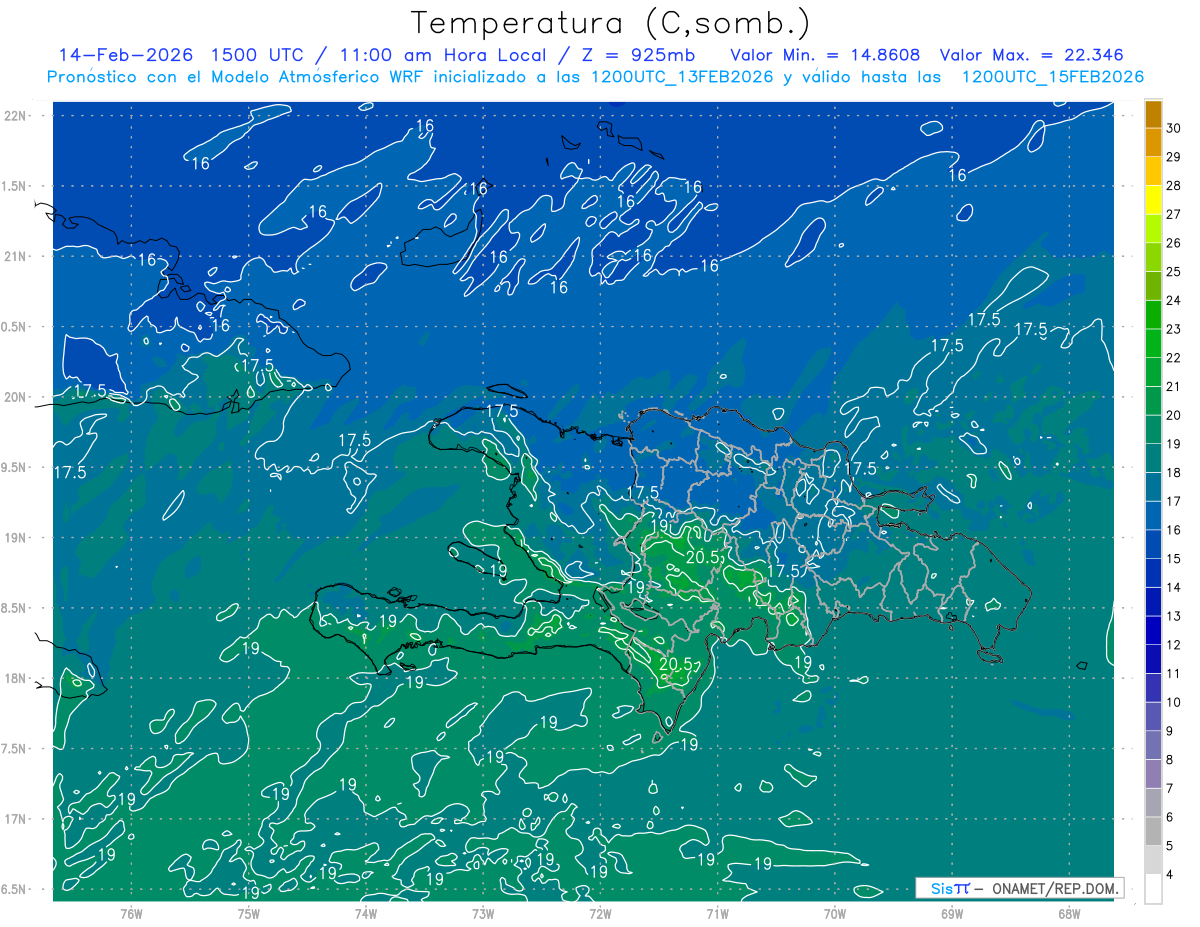The height and width of the screenshot is (927, 1200).
Task: Click the "76W" longitude label
Action: pos(131,913)
